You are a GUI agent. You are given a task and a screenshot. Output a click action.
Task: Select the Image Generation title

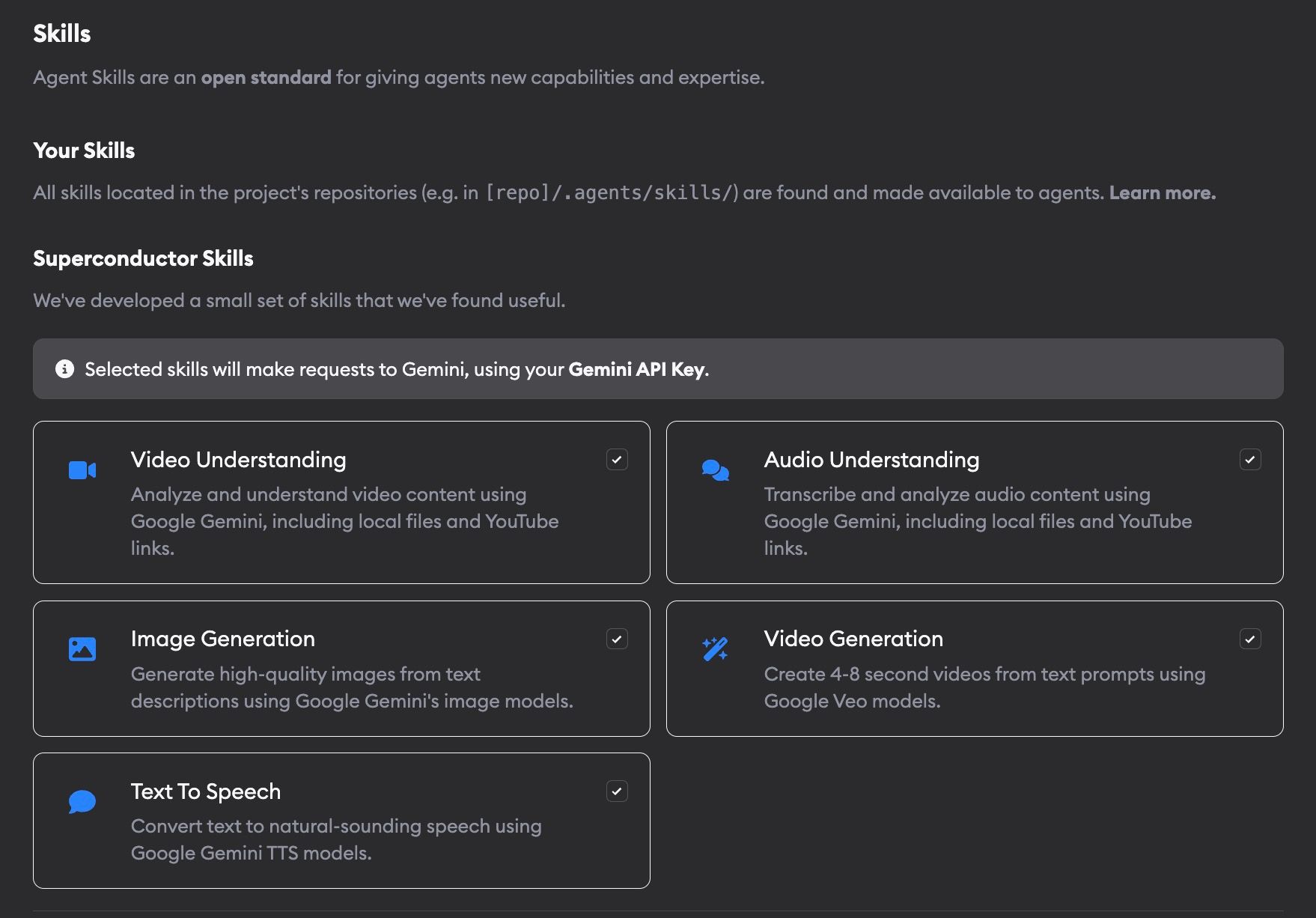point(223,639)
